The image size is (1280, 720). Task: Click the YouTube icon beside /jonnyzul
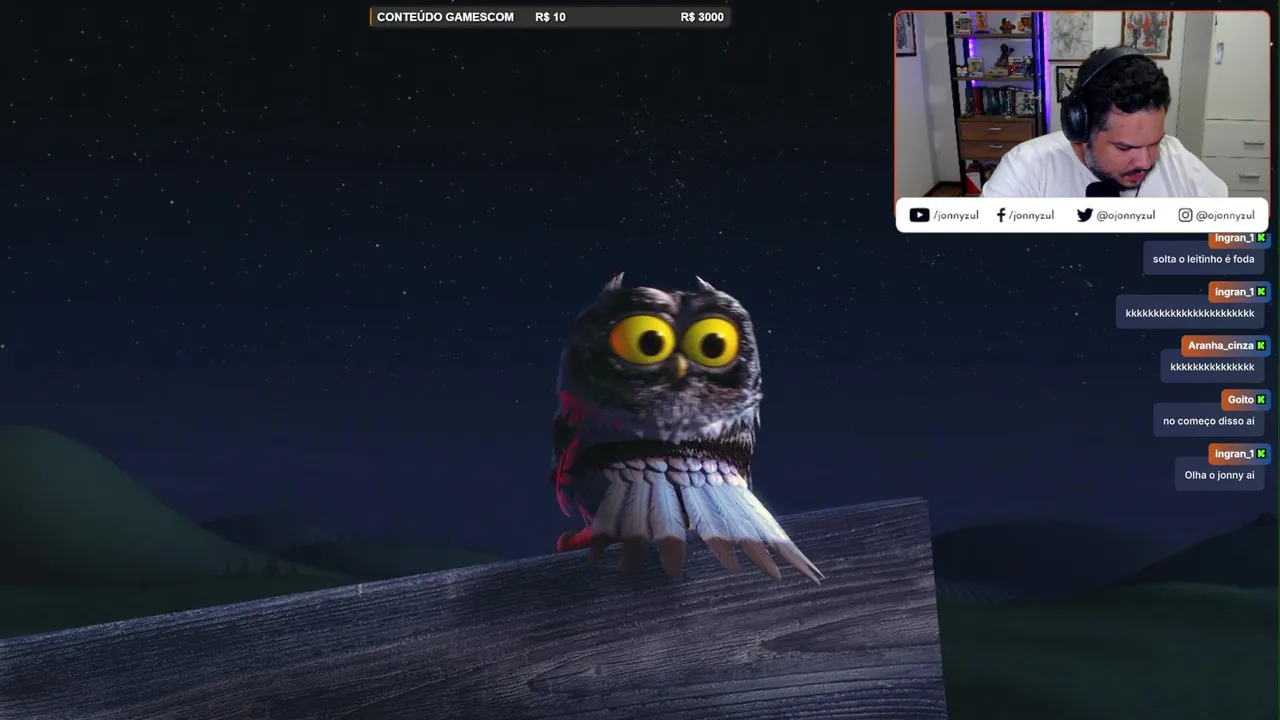click(919, 215)
